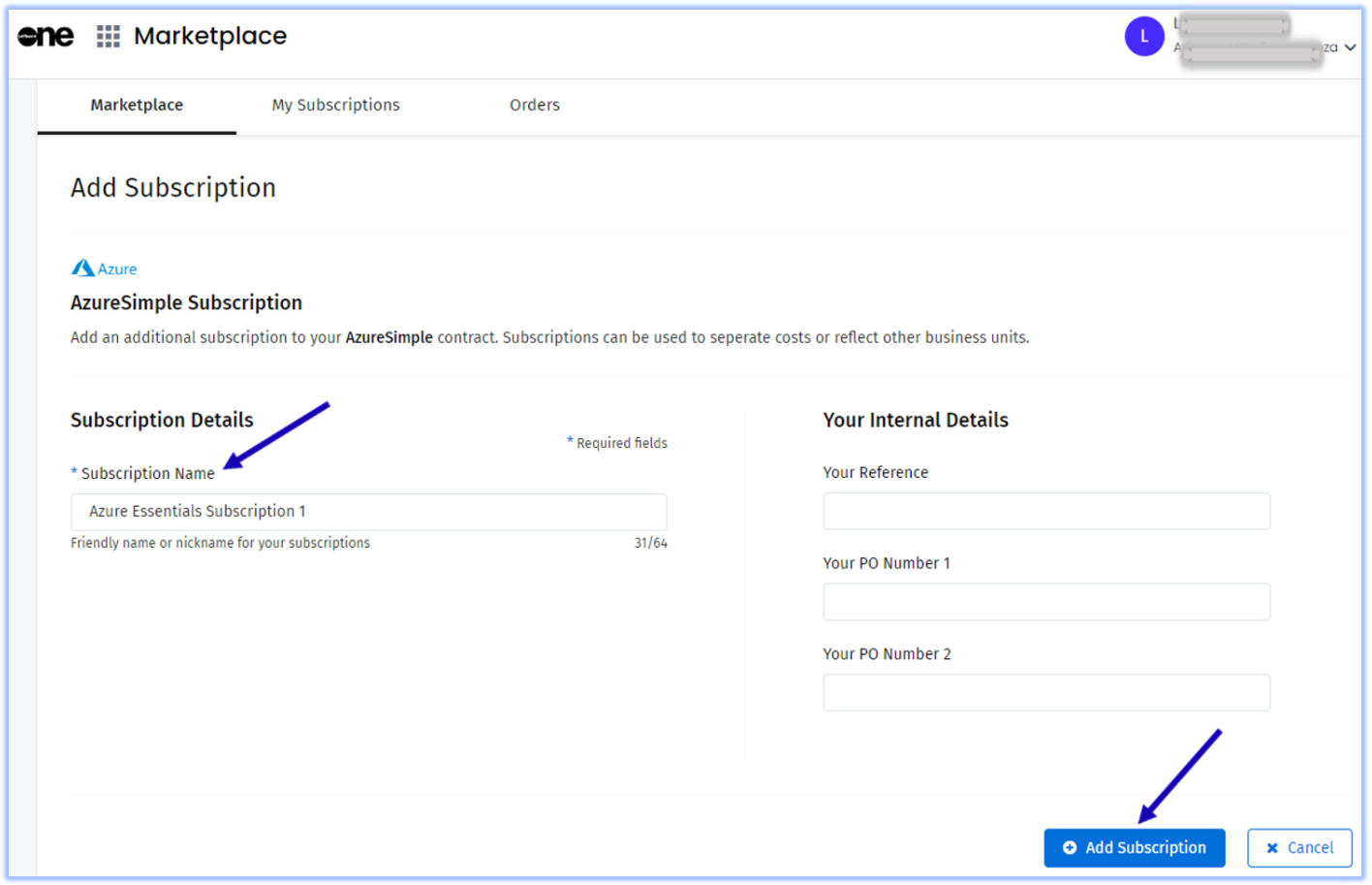Click the plus icon on Add Subscription
1372x885 pixels.
point(1070,848)
